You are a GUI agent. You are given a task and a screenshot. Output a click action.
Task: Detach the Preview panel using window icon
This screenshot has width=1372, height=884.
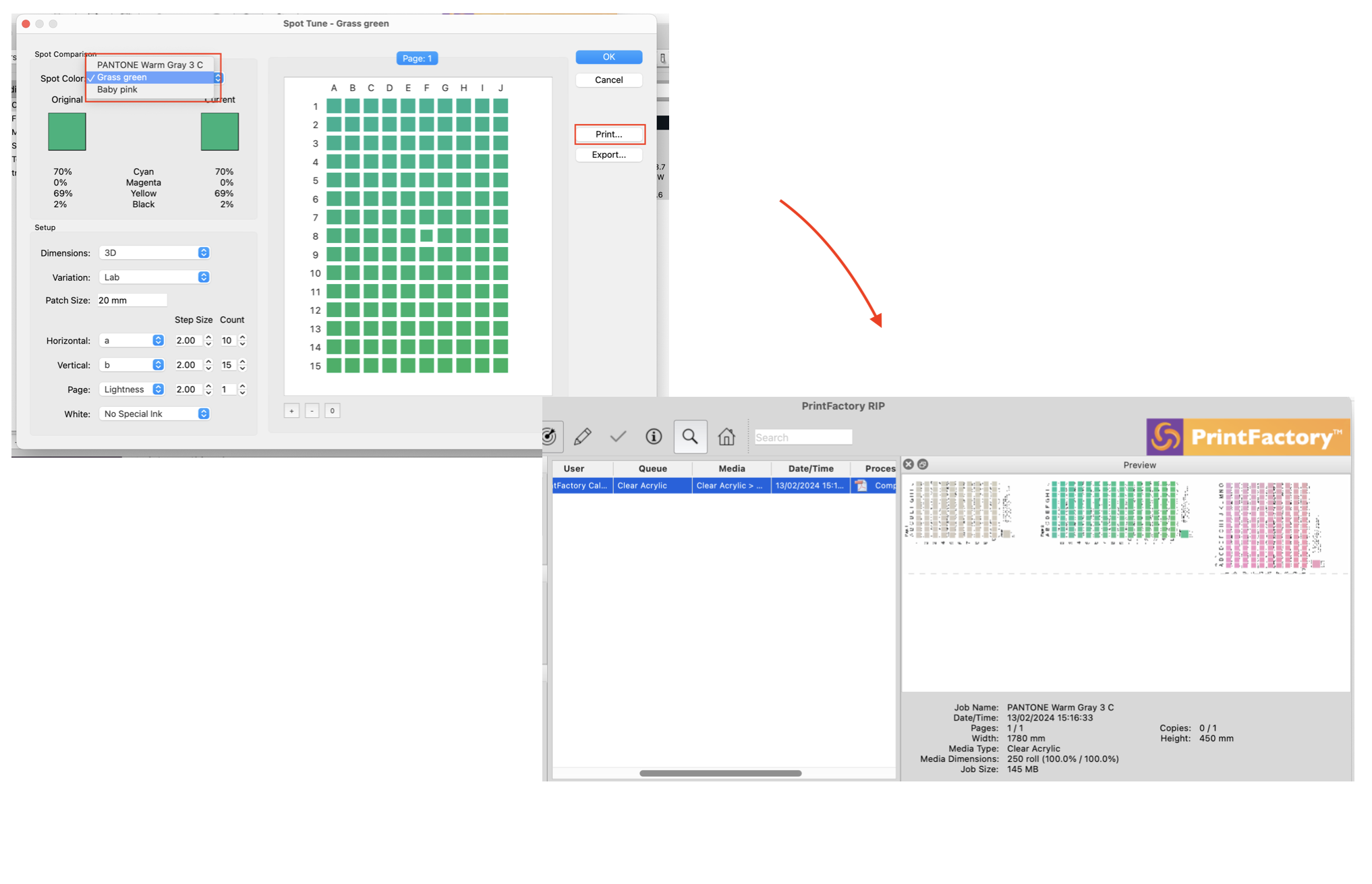point(923,464)
